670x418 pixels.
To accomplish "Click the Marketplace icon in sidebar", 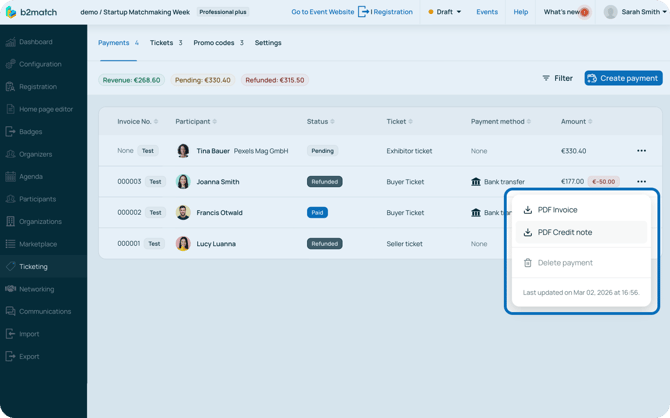I will (11, 244).
